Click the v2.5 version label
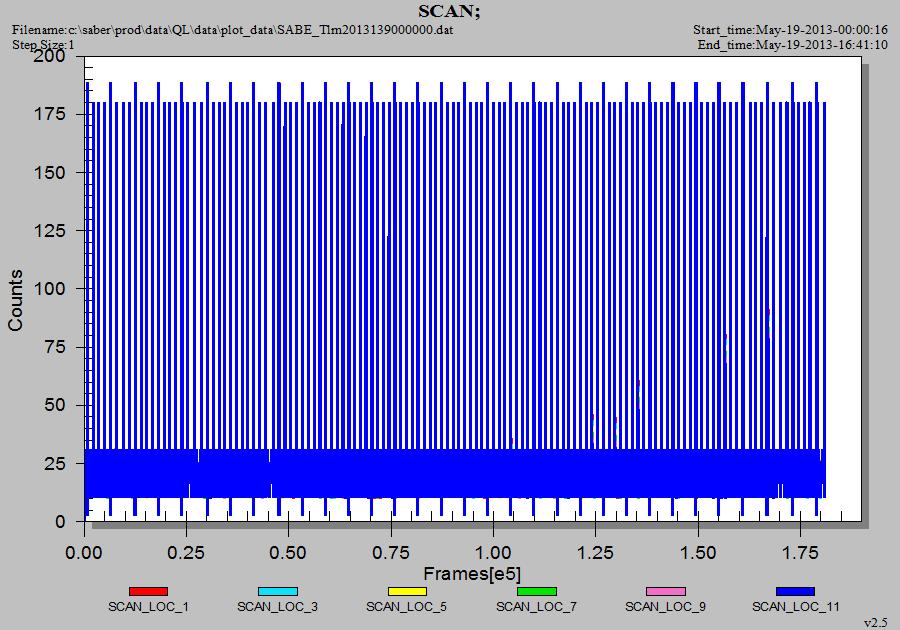The image size is (900, 630). (x=875, y=623)
